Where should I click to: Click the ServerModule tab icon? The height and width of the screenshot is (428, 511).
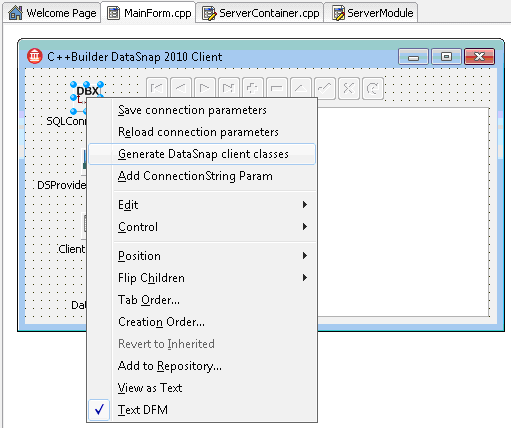339,13
